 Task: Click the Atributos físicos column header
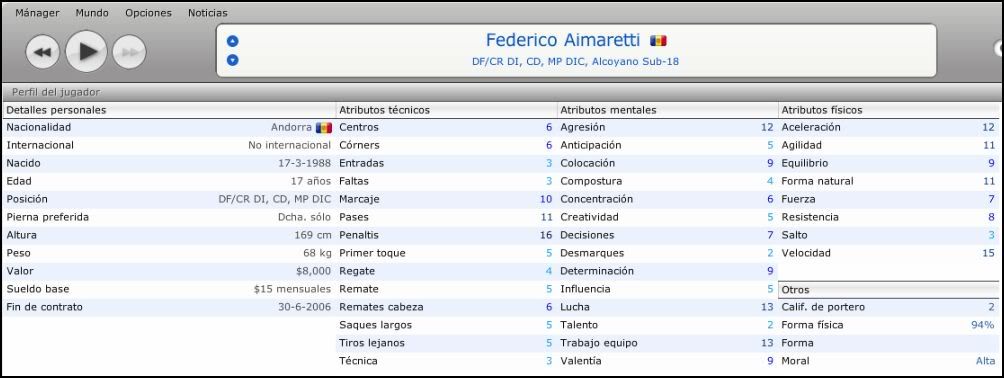[822, 110]
